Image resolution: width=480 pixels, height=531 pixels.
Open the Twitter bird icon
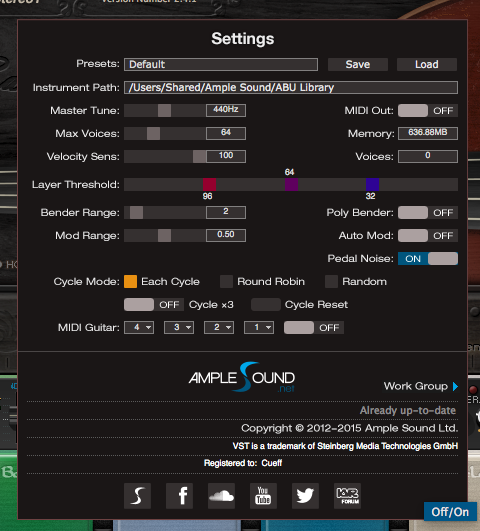coord(305,496)
